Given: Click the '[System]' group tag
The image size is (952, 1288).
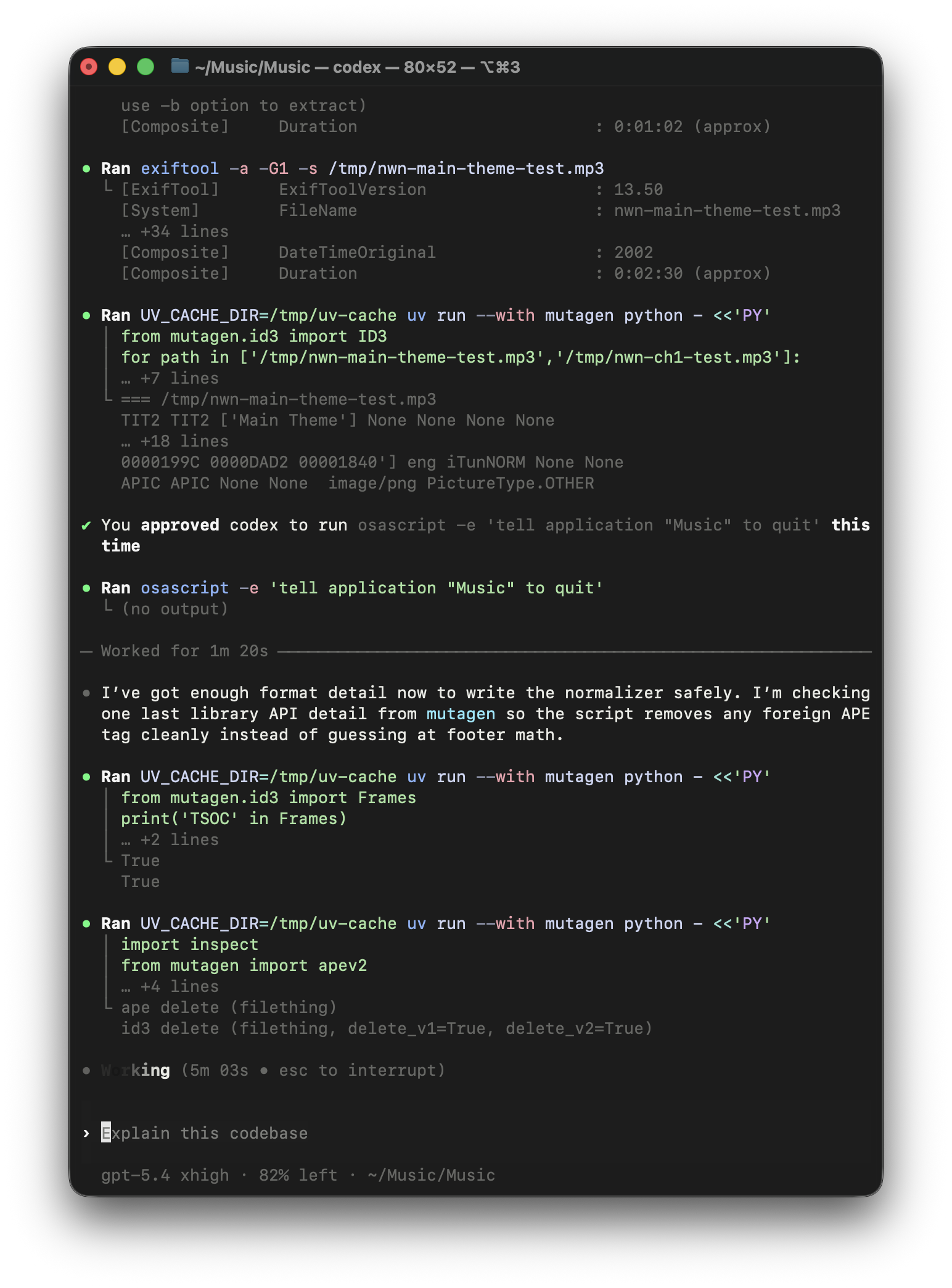Looking at the screenshot, I should tap(160, 211).
